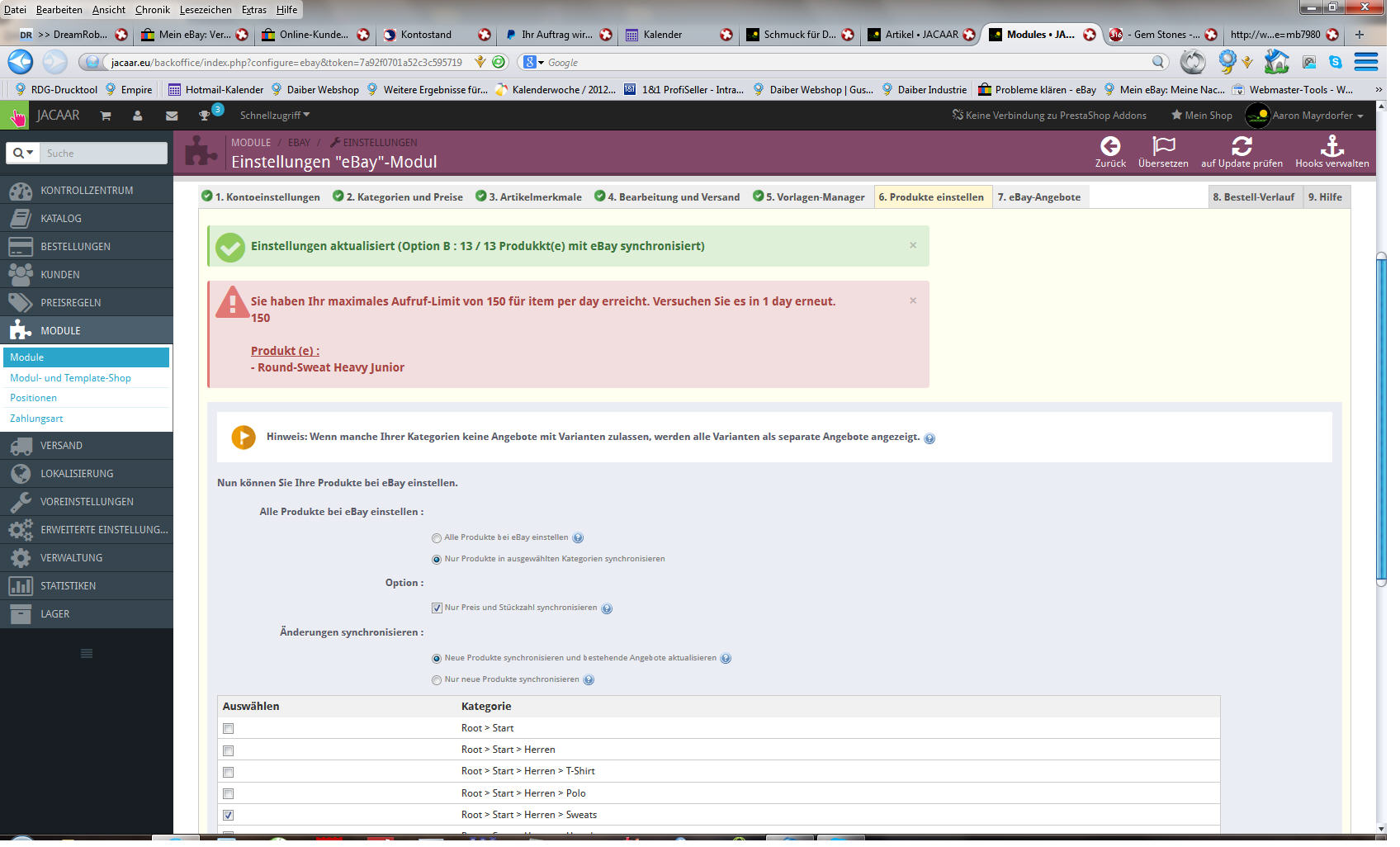The image size is (1400, 847).
Task: Open Erweiterte Einstellungen in the sidebar
Action: click(x=87, y=530)
